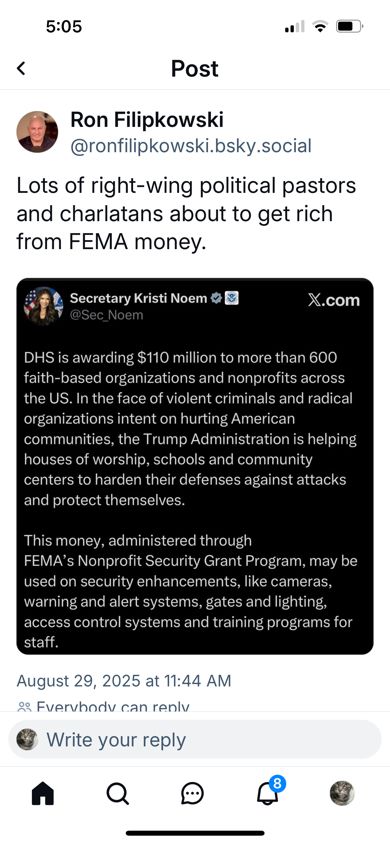This screenshot has height=844, width=390.
Task: Open the embedded DHS tweet image
Action: [x=195, y=466]
